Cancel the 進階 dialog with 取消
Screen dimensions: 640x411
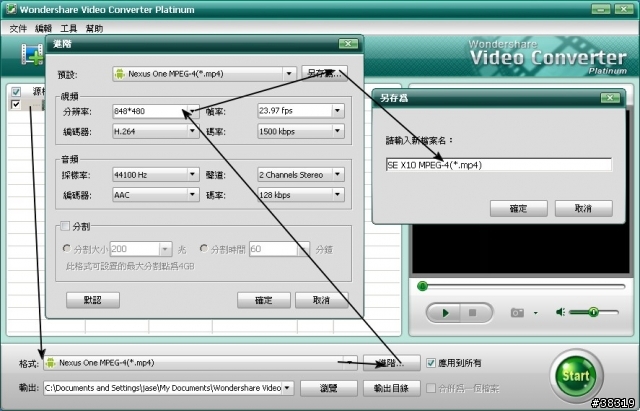tap(322, 300)
